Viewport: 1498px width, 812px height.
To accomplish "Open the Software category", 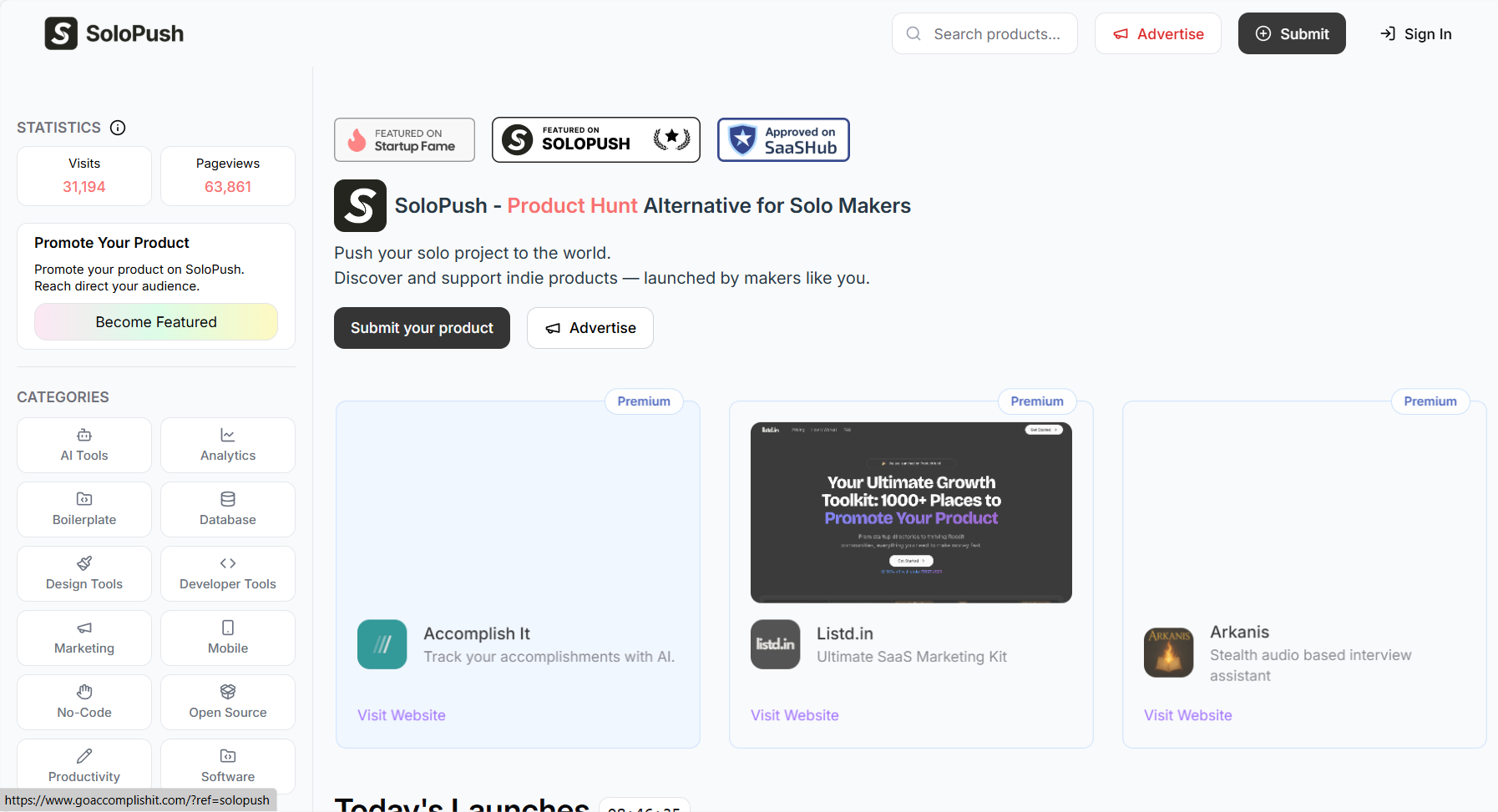I will coord(228,766).
